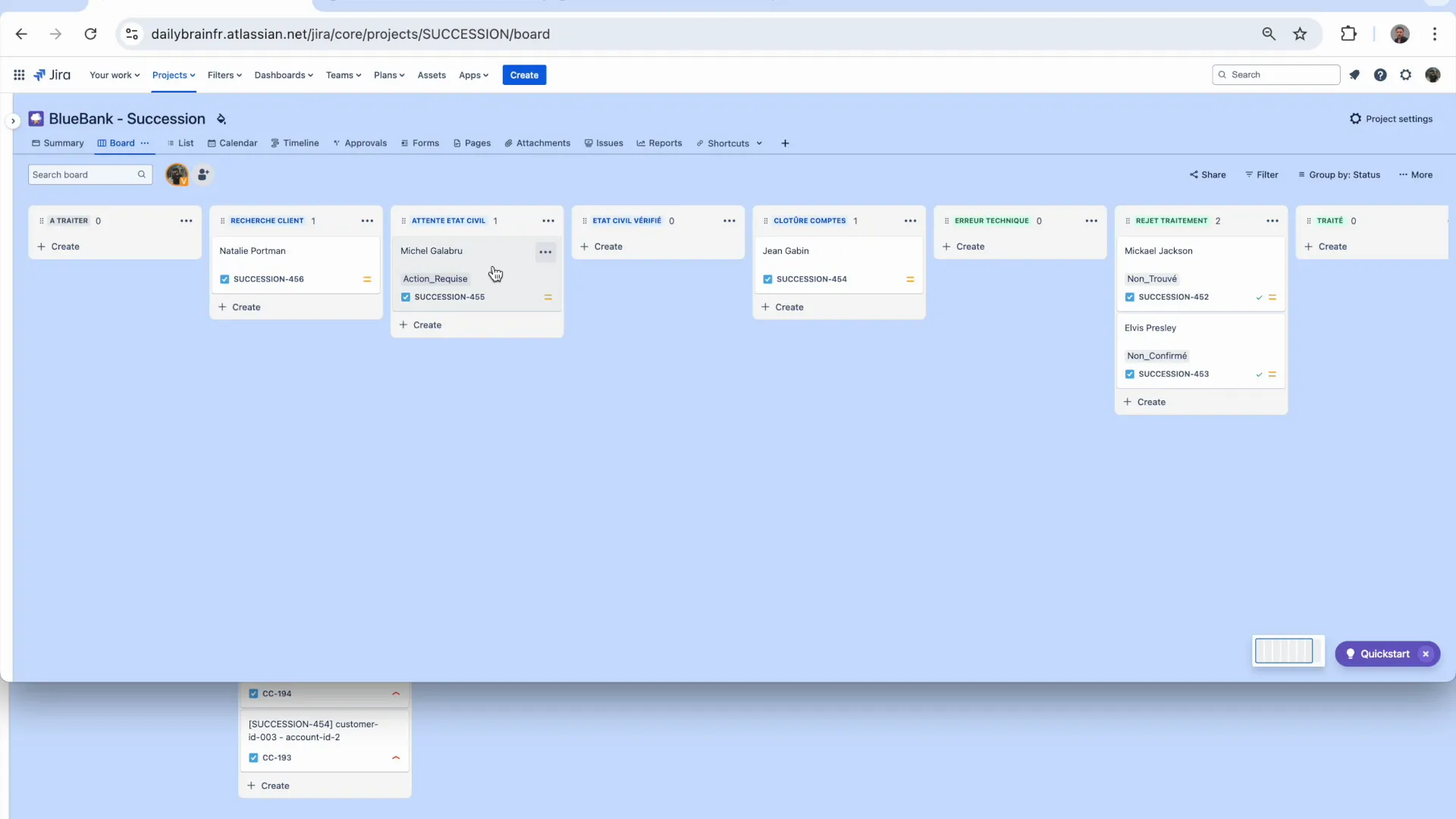Open Michel Galabru card actions menu
The width and height of the screenshot is (1456, 819).
click(x=545, y=252)
